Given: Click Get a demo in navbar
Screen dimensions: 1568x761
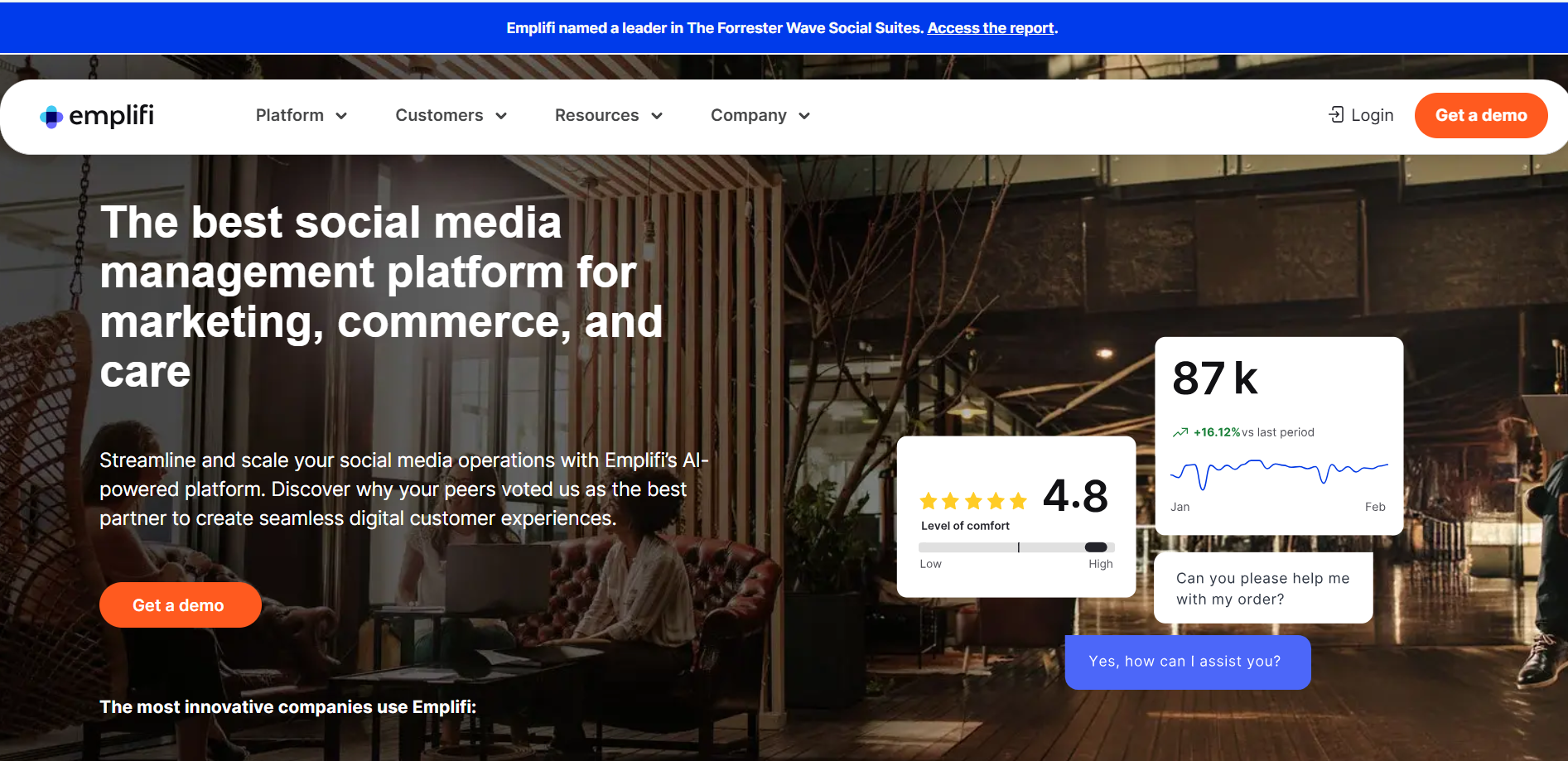Looking at the screenshot, I should click(x=1481, y=115).
